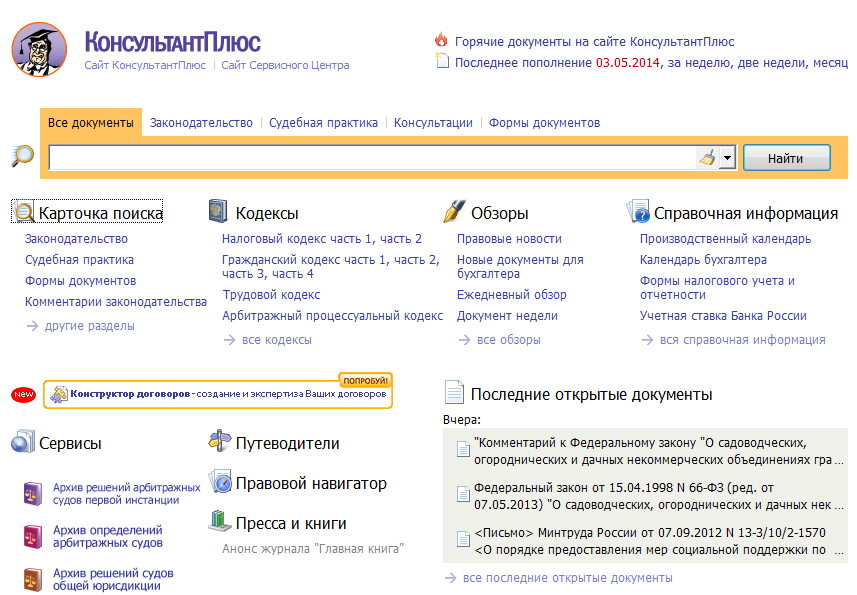Switch to the Судебная практика tab
The height and width of the screenshot is (595, 857).
pos(323,123)
